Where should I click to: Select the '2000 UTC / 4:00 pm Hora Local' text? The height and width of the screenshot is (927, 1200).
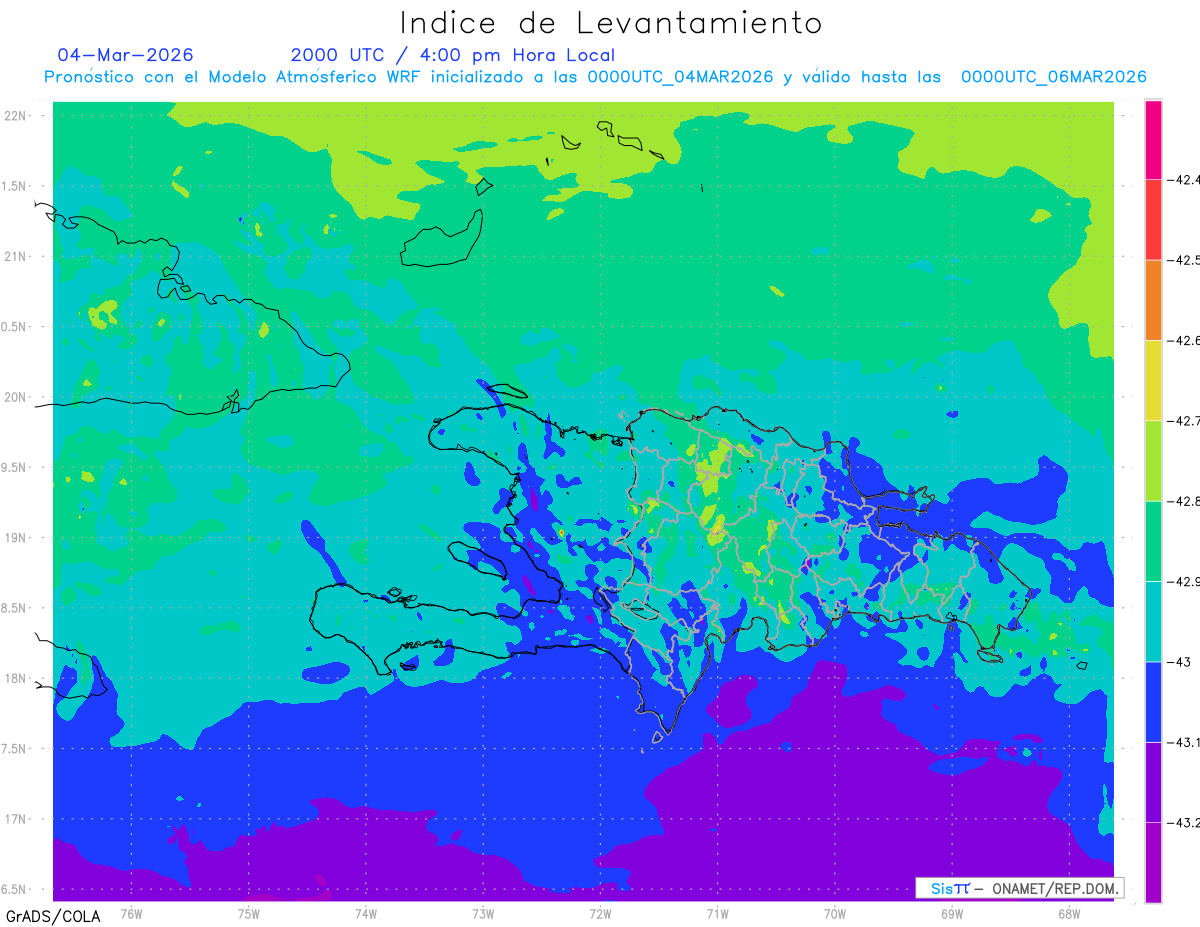pyautogui.click(x=453, y=55)
